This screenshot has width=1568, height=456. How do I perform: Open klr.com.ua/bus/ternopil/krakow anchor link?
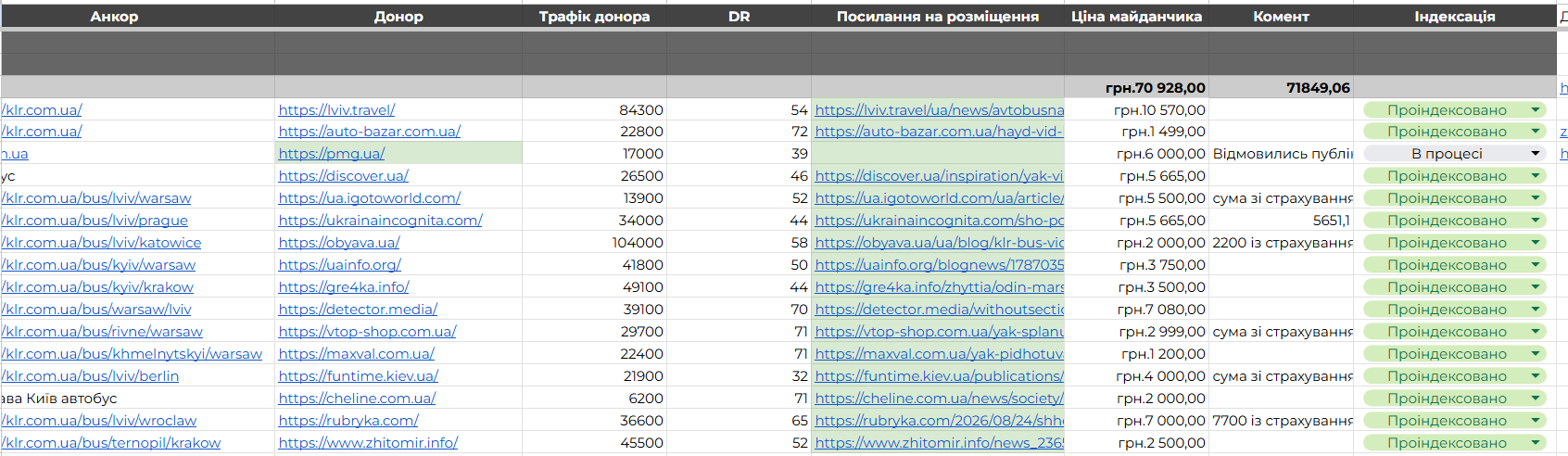pyautogui.click(x=111, y=443)
